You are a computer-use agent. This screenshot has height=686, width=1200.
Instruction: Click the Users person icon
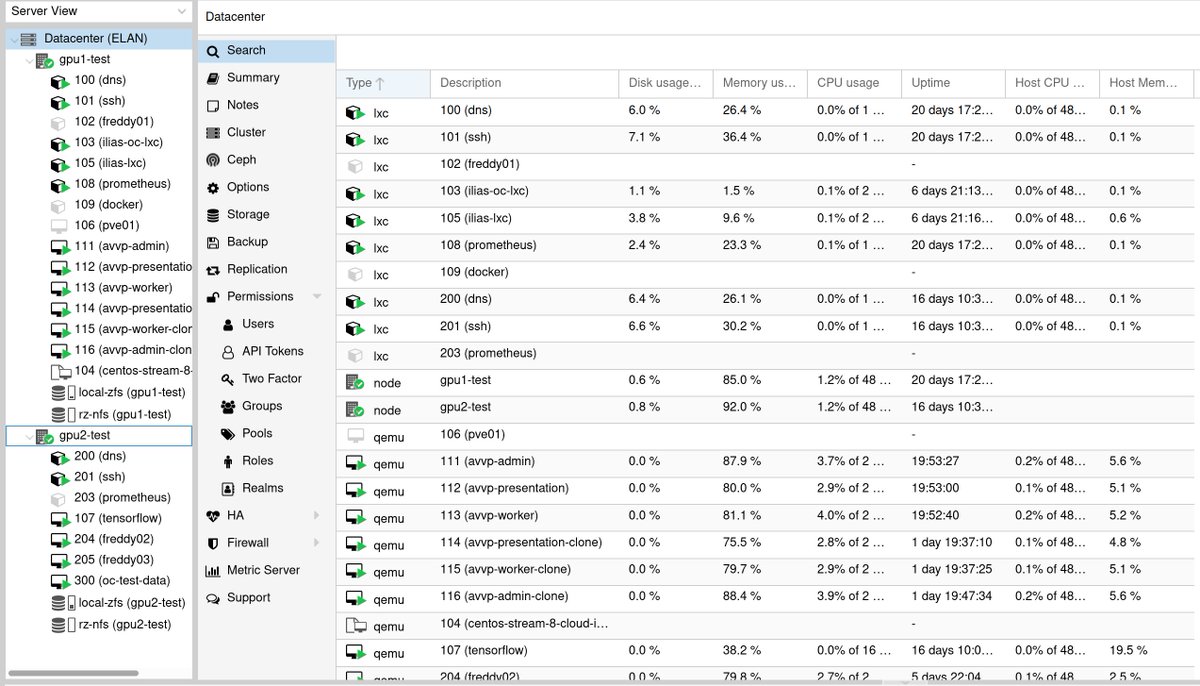(228, 324)
